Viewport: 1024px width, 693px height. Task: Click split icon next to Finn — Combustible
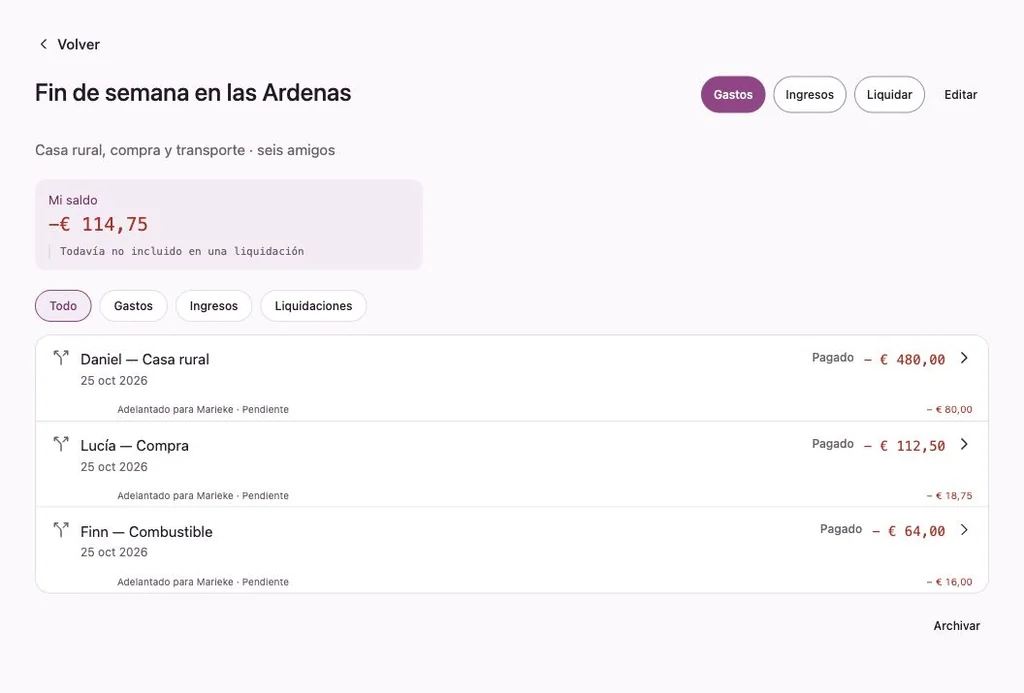coord(61,529)
